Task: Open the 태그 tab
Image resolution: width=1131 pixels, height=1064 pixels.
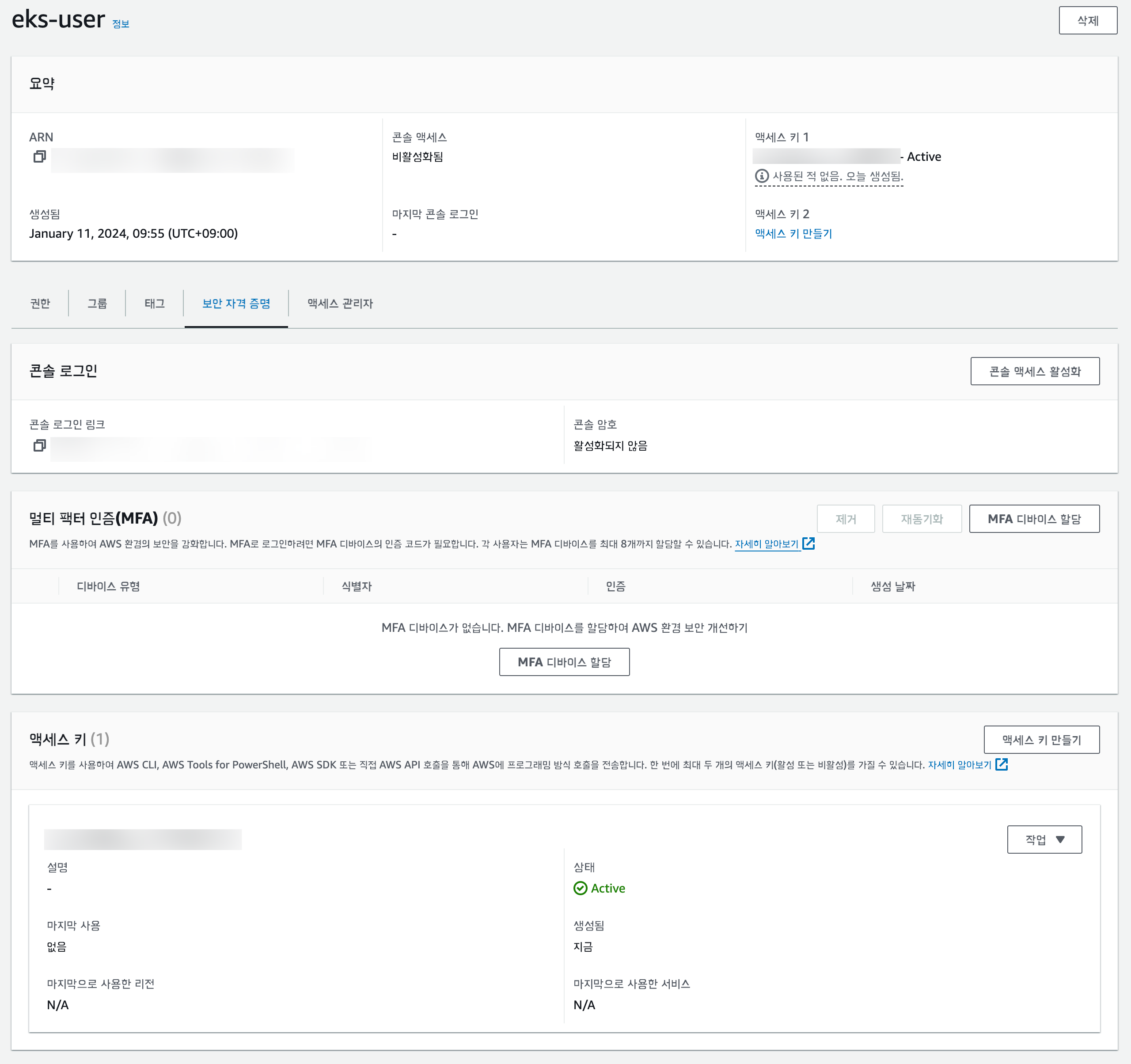Action: coord(154,303)
